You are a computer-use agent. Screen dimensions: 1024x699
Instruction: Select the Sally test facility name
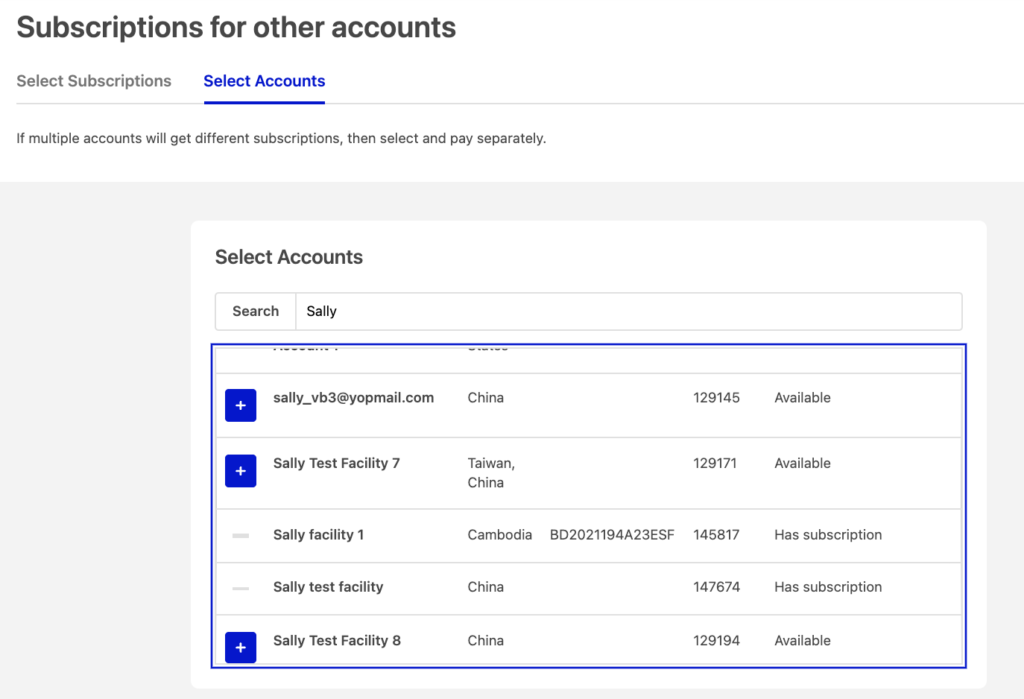[328, 587]
